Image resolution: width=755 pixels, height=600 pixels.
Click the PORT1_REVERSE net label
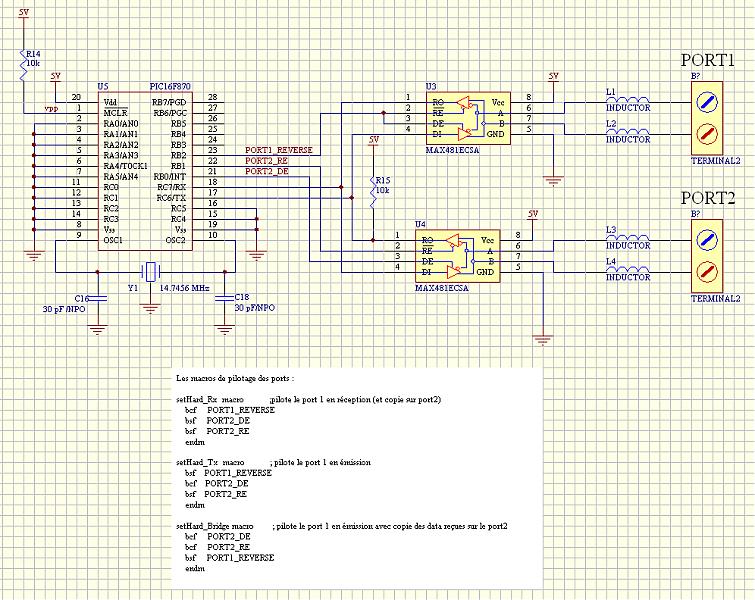[x=279, y=150]
